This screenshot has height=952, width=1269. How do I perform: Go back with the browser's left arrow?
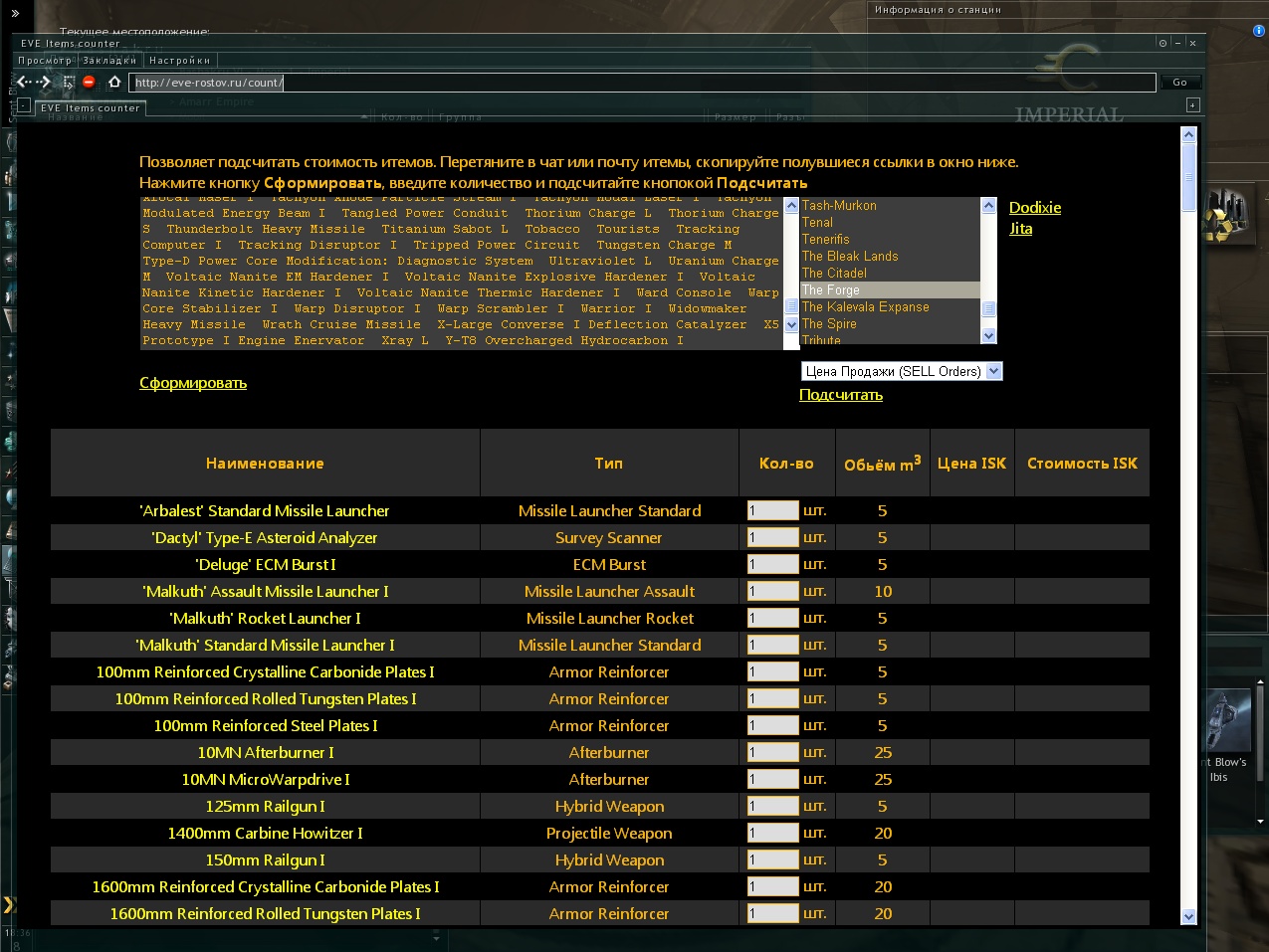click(x=23, y=83)
